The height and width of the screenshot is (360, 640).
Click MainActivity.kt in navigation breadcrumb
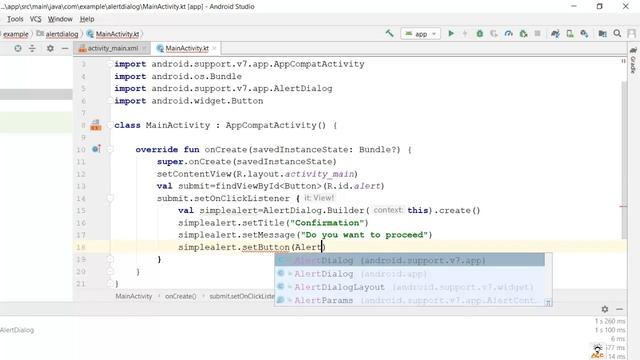[x=113, y=34]
